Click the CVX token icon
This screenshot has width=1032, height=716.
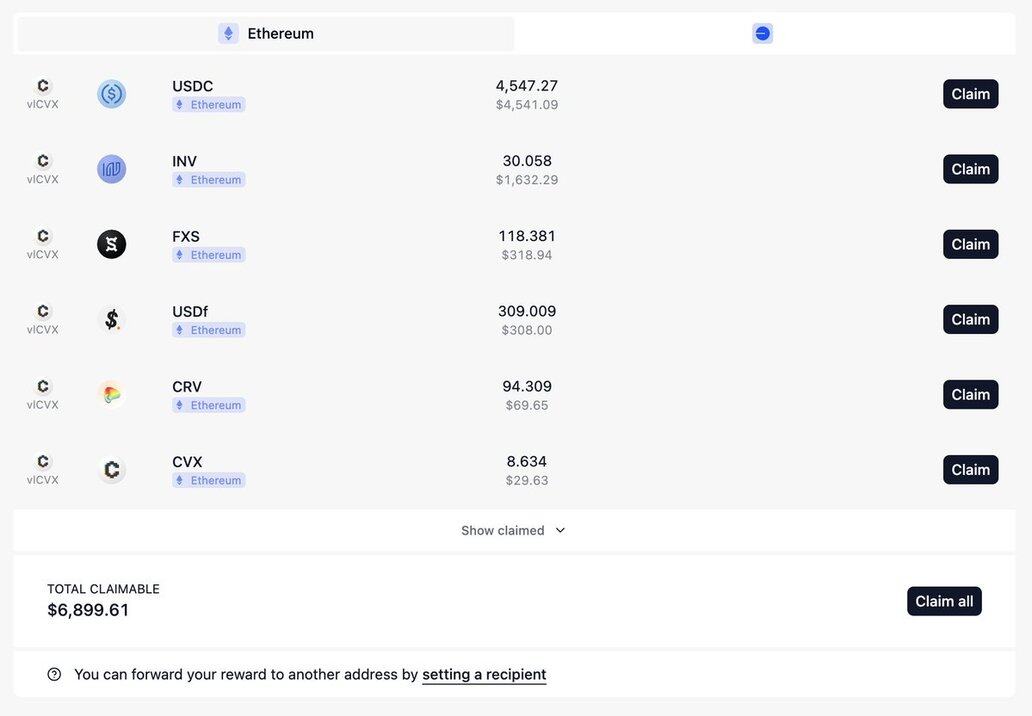pos(112,469)
